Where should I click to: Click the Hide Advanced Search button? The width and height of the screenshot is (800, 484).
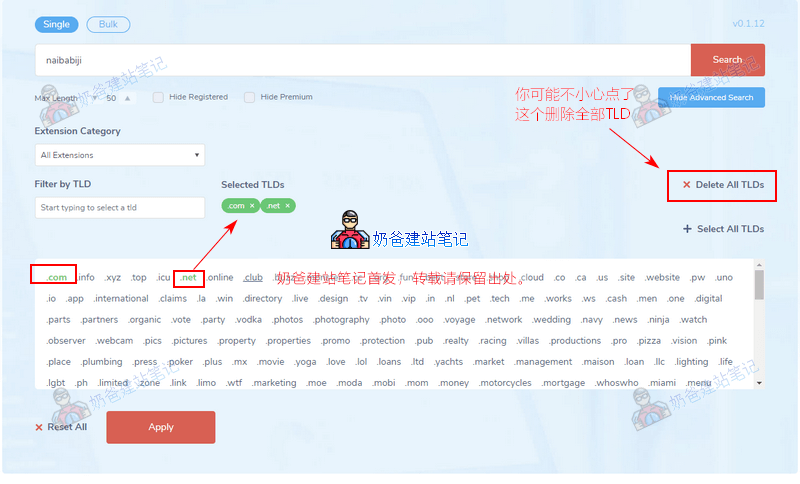711,98
